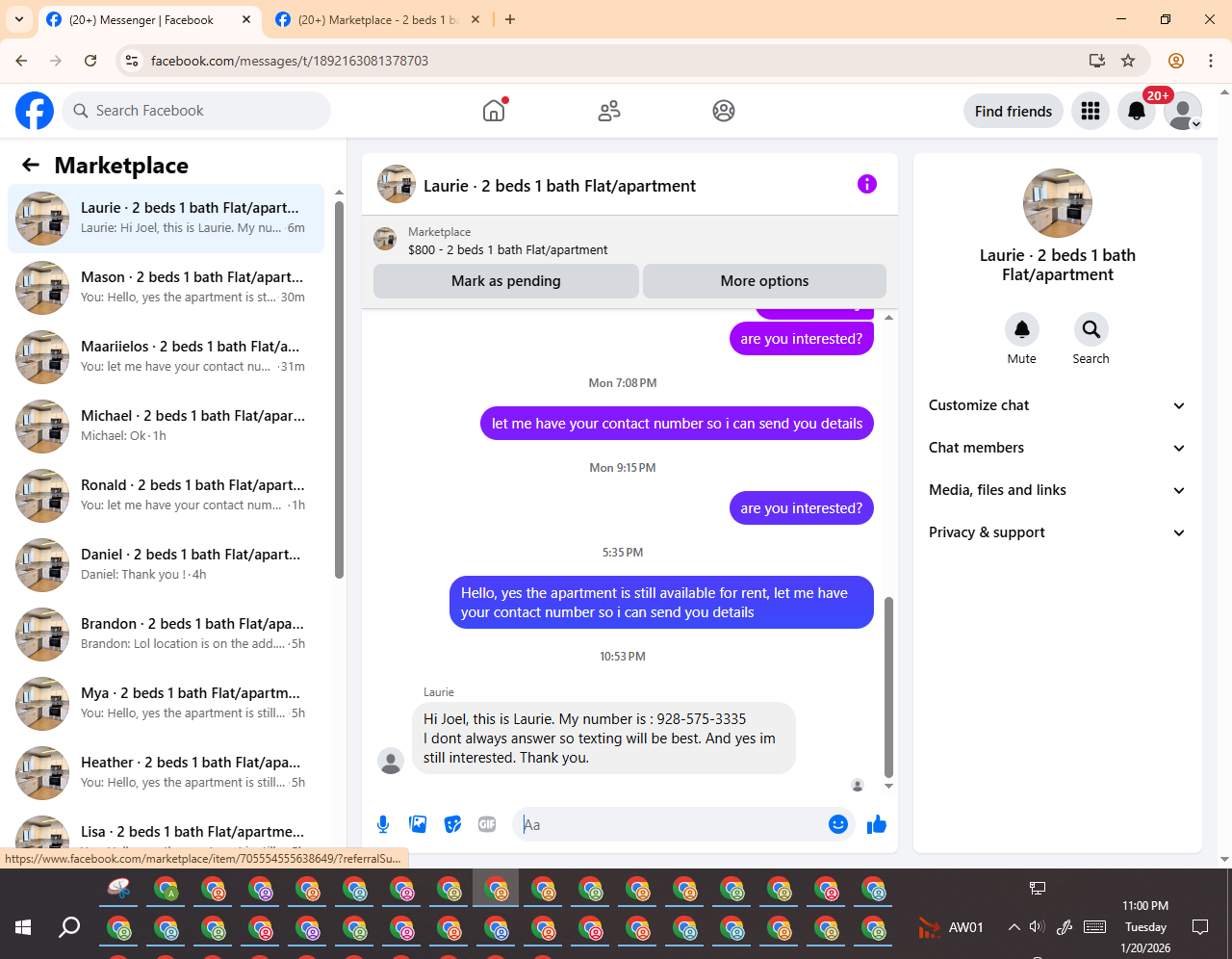Switch to the Marketplace 2 beds tab
The image size is (1232, 959).
378,20
